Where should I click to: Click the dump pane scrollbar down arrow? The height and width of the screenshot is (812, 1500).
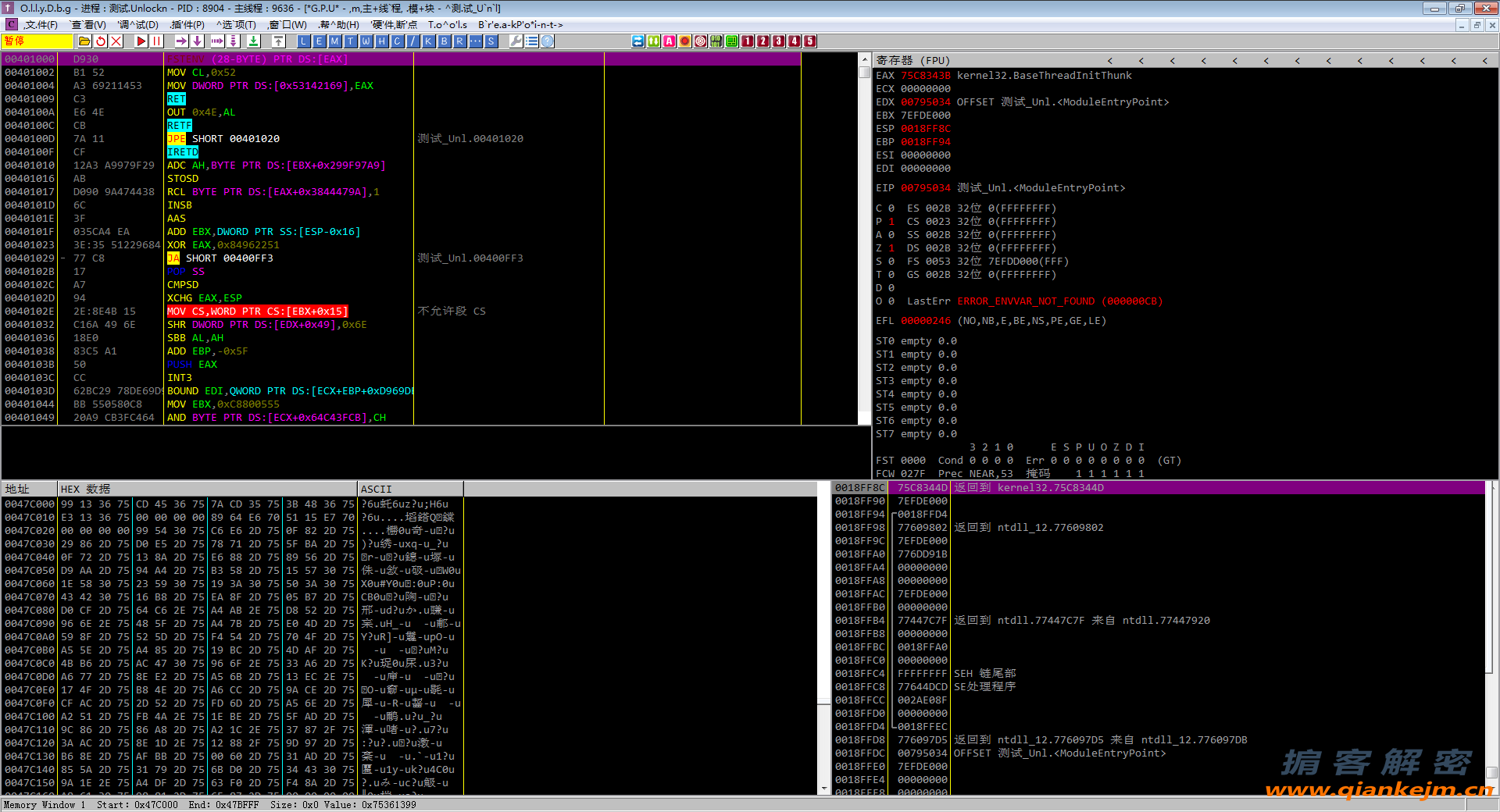[823, 789]
